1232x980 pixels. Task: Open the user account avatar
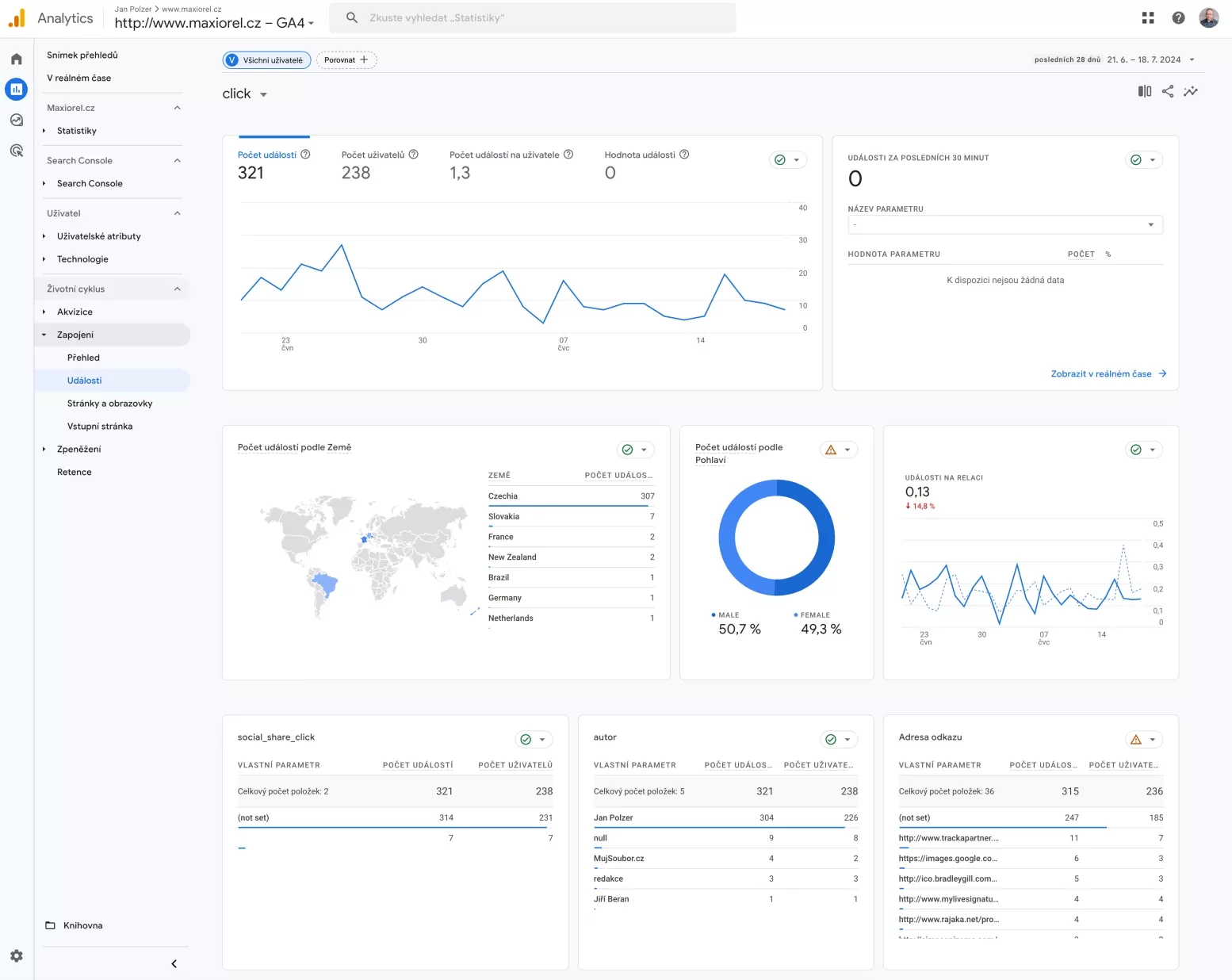pos(1209,18)
